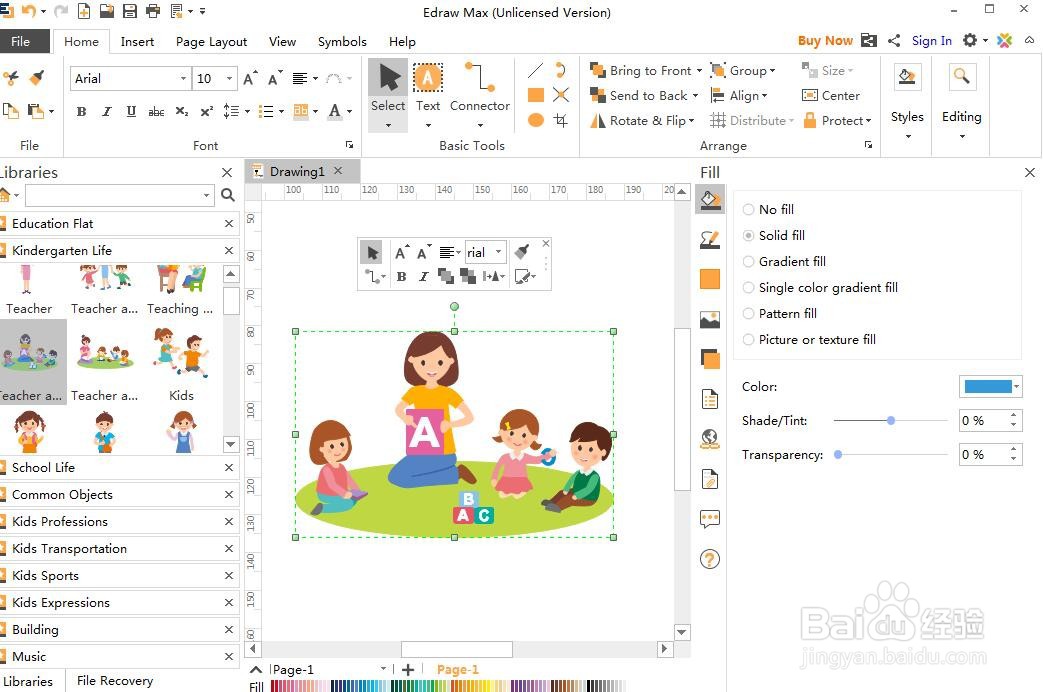Apply subscript formatting
The width and height of the screenshot is (1043, 692).
tap(182, 111)
